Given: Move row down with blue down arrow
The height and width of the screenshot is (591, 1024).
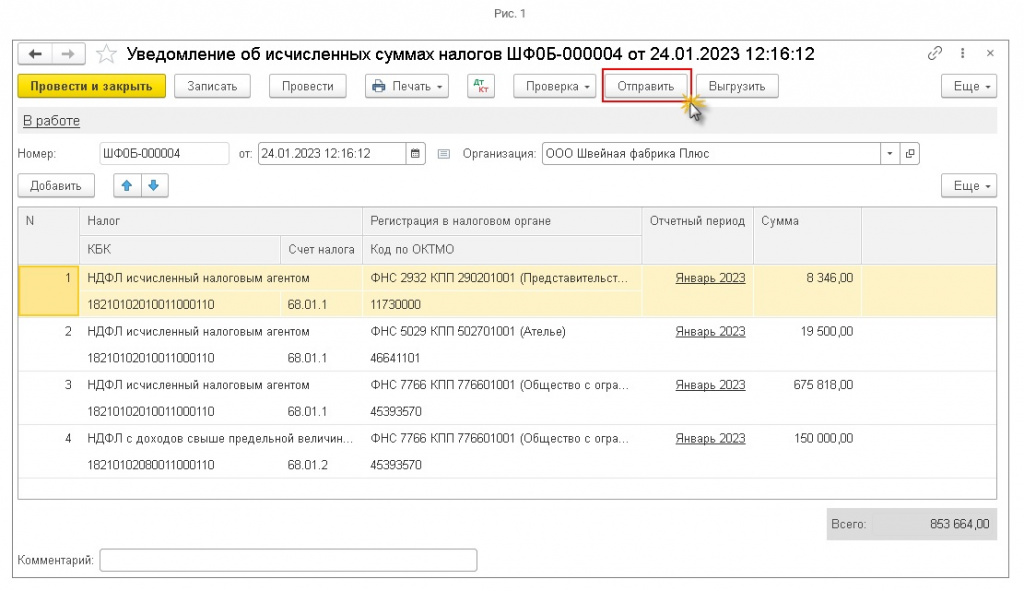Looking at the screenshot, I should point(154,185).
